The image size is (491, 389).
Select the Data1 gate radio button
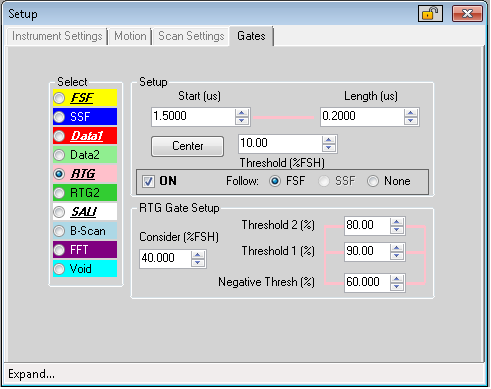[59, 136]
